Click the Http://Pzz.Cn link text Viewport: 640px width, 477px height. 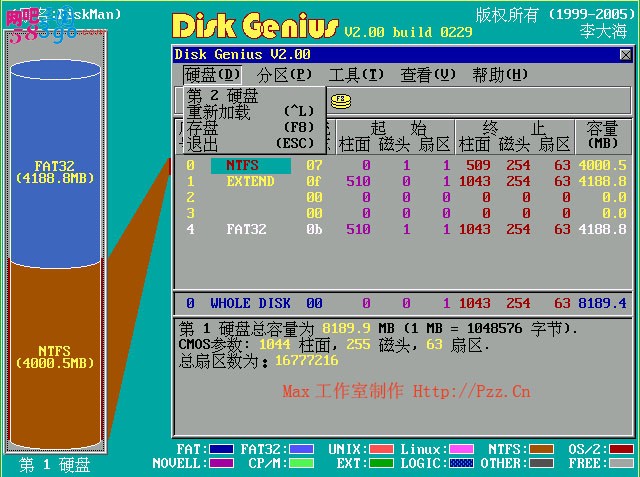471,391
